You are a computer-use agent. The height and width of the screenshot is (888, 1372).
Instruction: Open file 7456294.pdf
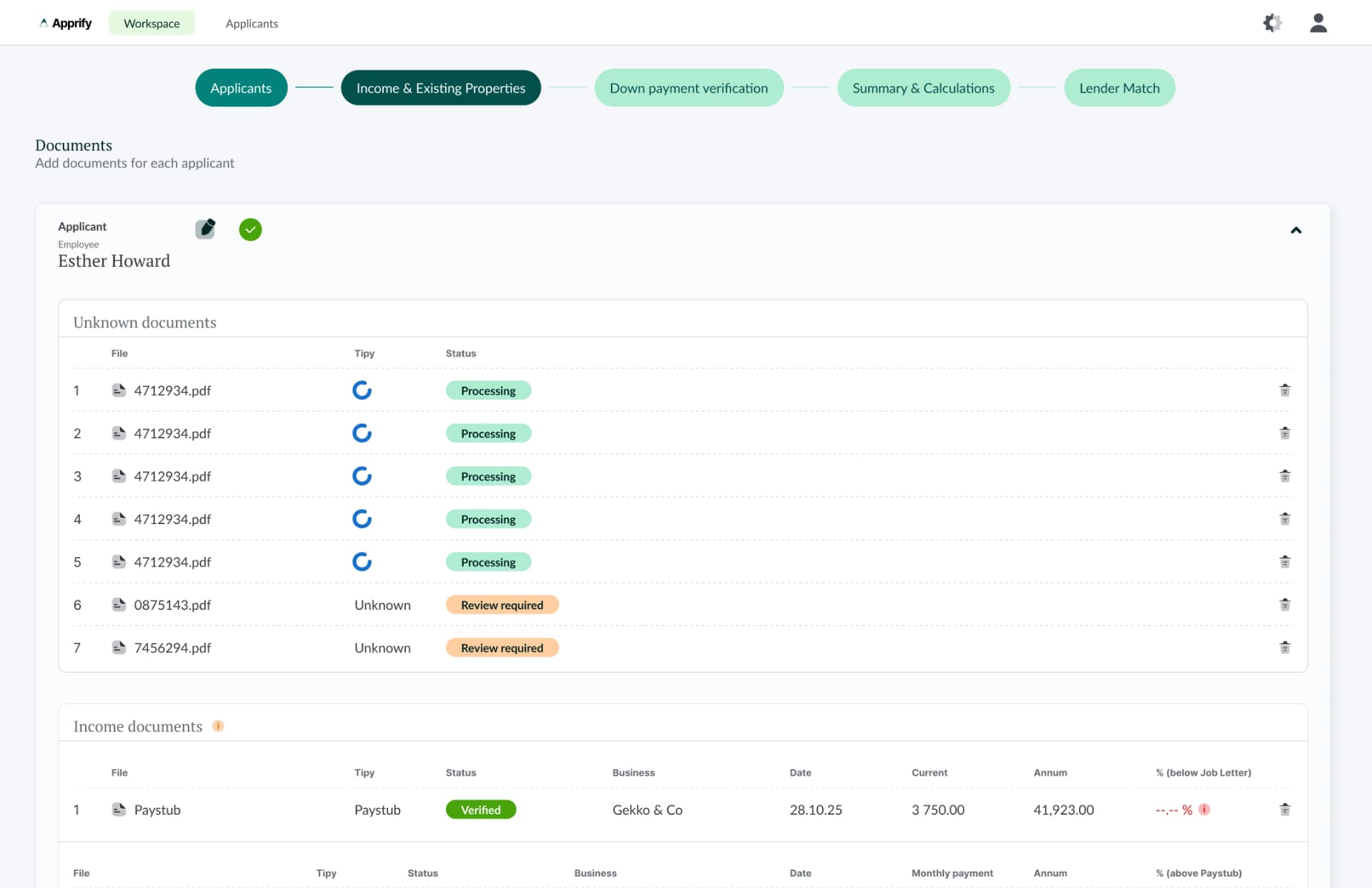172,648
